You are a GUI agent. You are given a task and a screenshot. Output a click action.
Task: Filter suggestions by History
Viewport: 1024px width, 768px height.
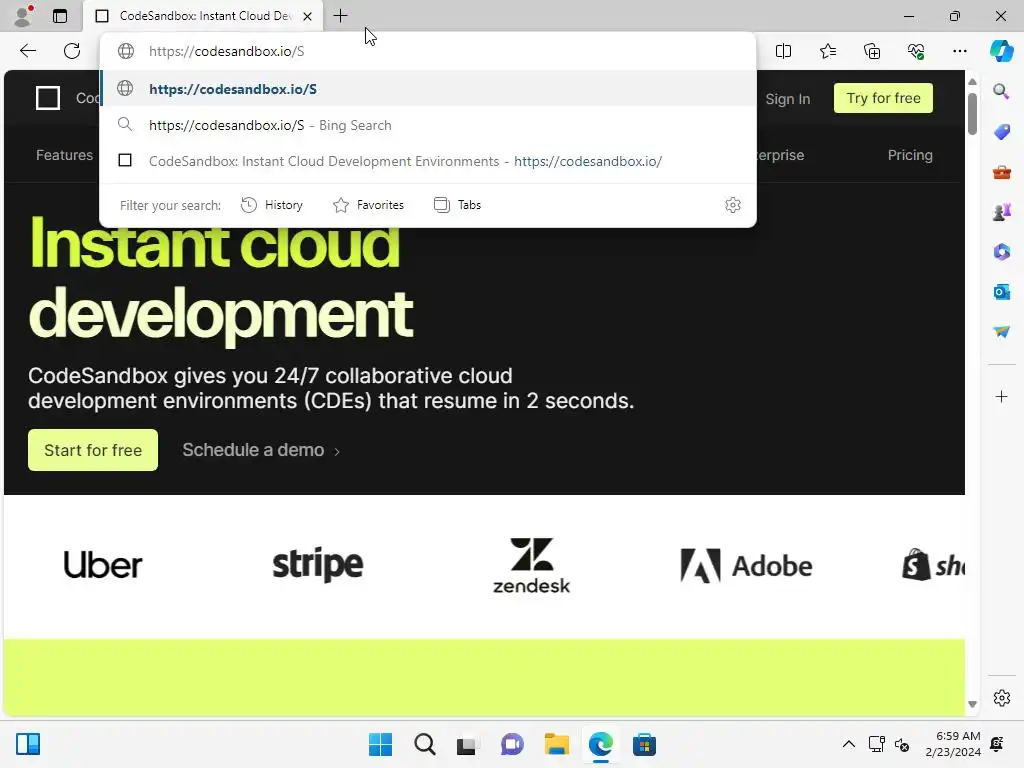click(x=272, y=205)
